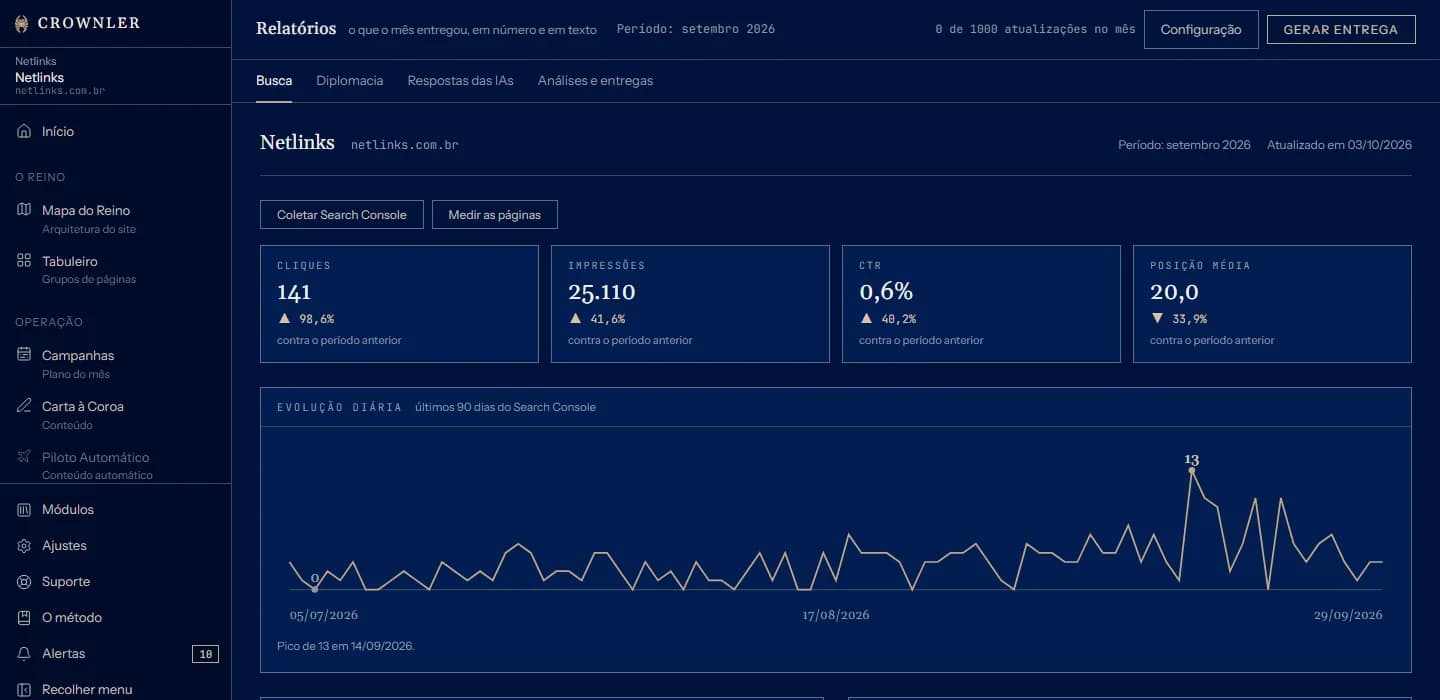Click the O método book icon
1440x700 pixels.
[x=24, y=617]
